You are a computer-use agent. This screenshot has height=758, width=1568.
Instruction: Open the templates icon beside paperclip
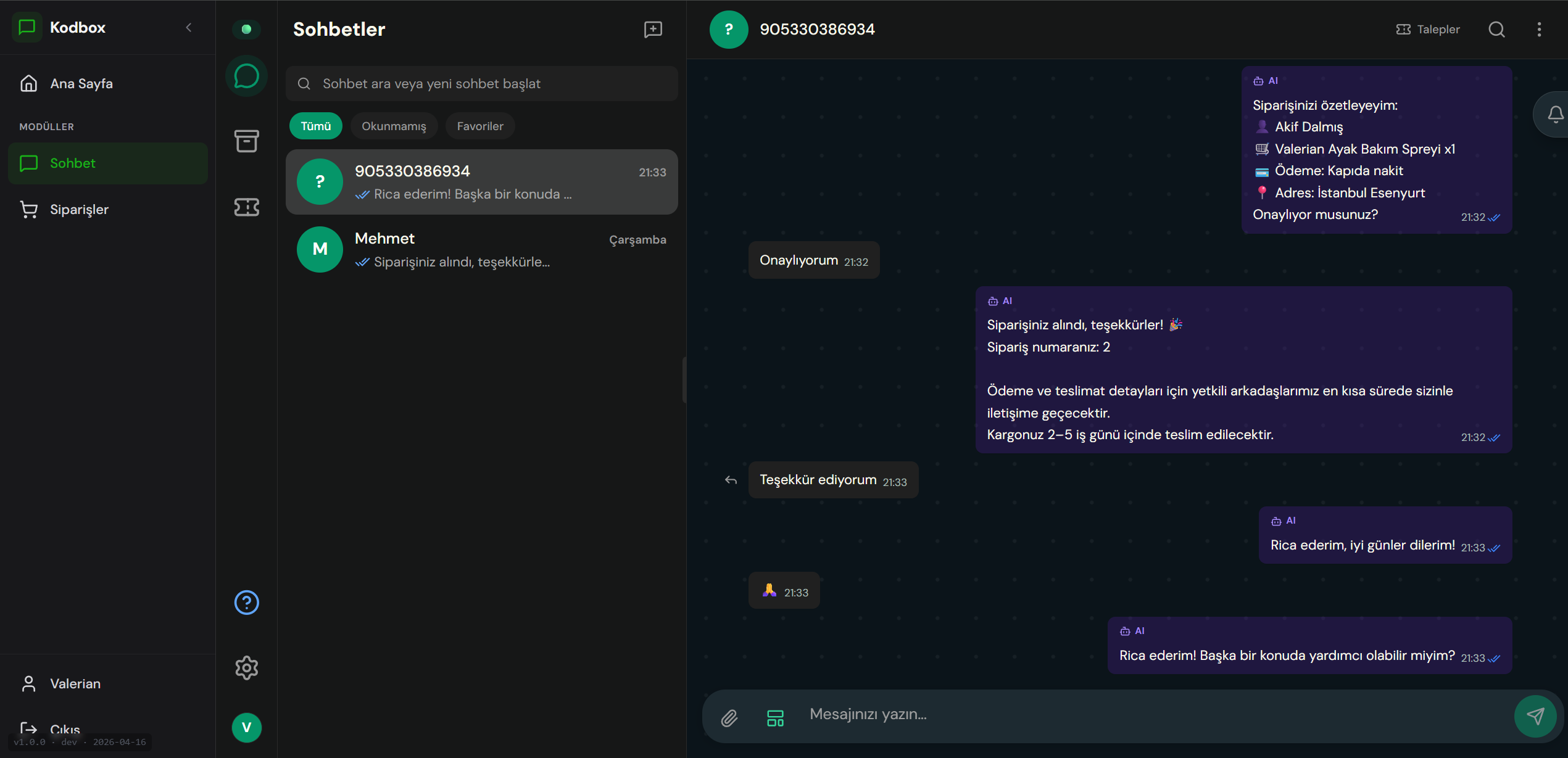pyautogui.click(x=775, y=717)
